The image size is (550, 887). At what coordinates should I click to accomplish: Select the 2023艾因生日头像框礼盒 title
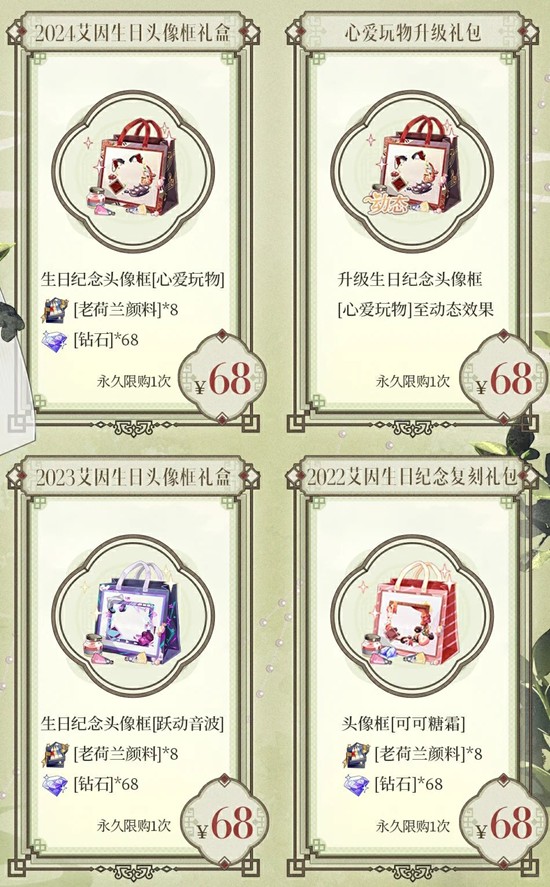click(x=133, y=477)
